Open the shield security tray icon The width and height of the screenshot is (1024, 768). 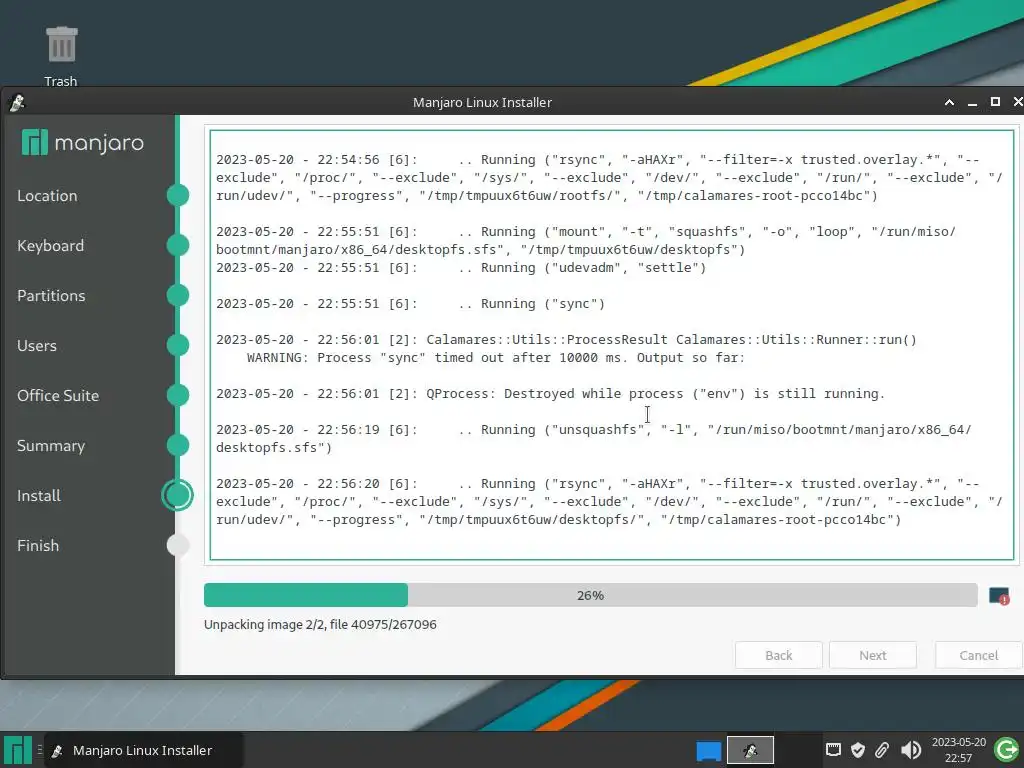click(858, 750)
